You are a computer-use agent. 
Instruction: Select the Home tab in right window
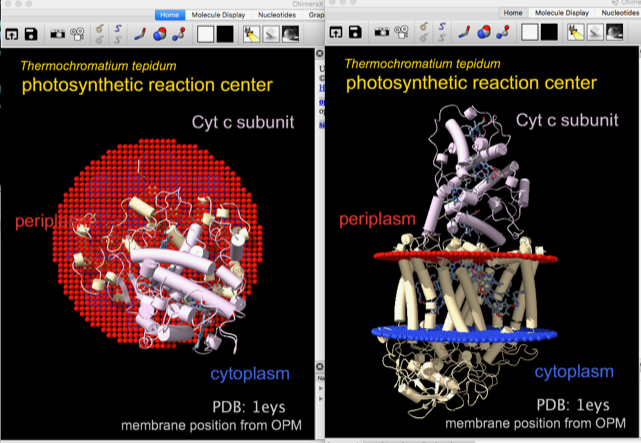(514, 12)
